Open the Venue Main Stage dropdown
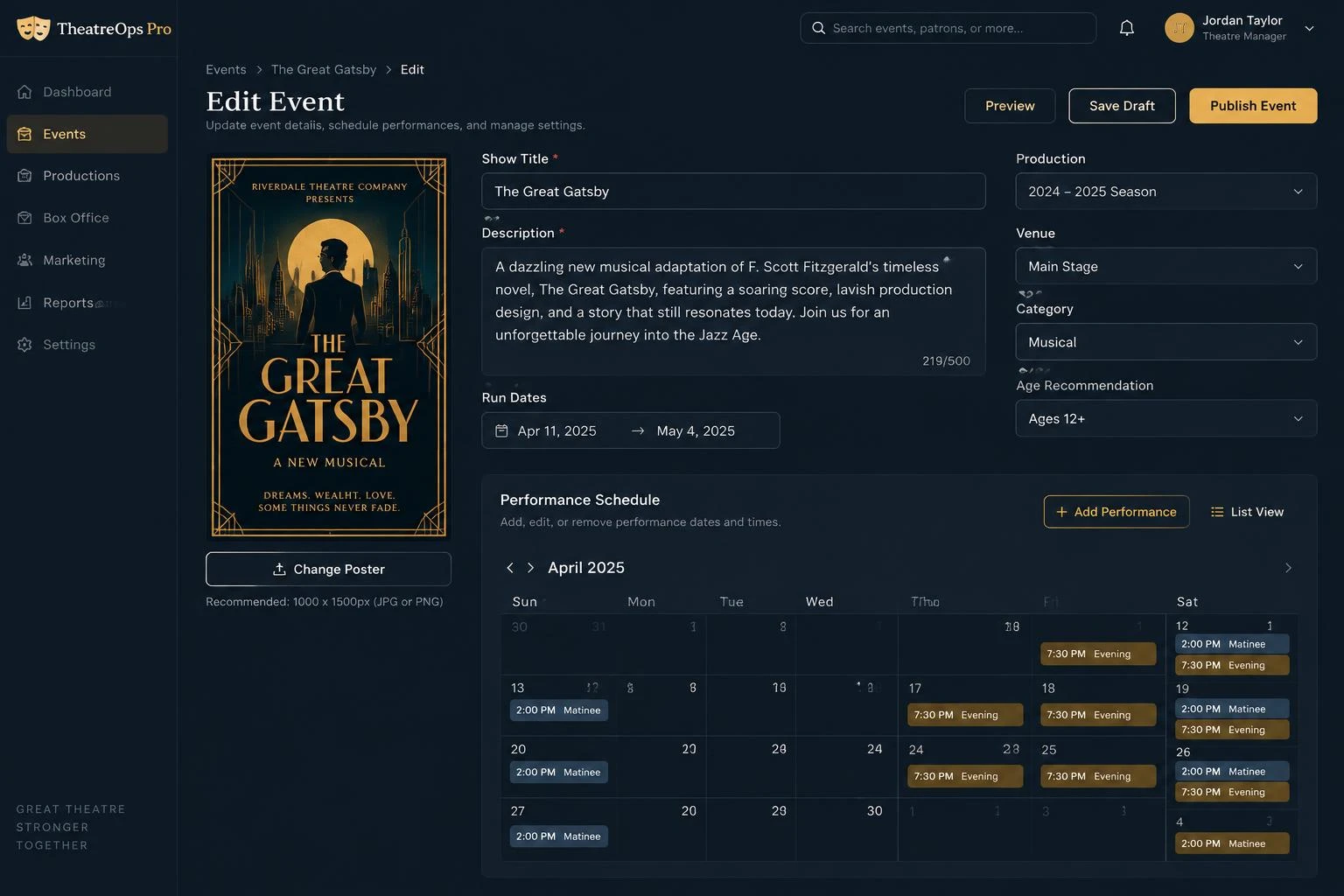1344x896 pixels. 1165,266
